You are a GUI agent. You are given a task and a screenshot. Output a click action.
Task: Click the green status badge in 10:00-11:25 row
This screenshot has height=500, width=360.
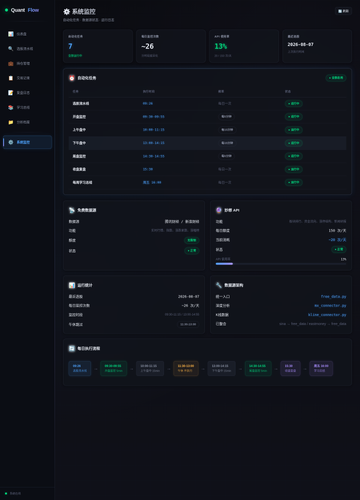(x=294, y=130)
